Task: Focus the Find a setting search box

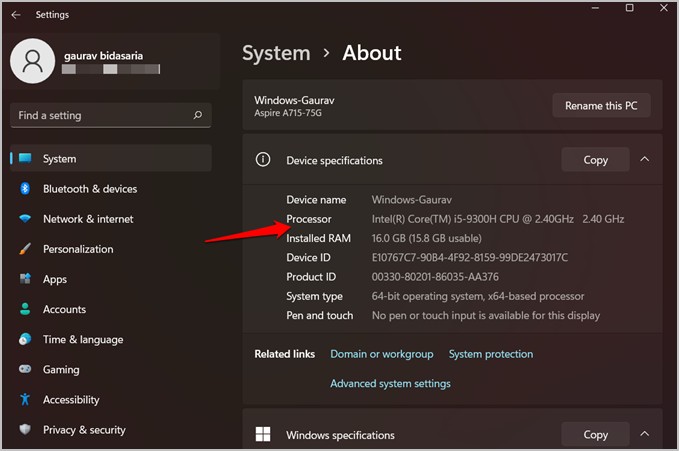Action: pos(111,115)
